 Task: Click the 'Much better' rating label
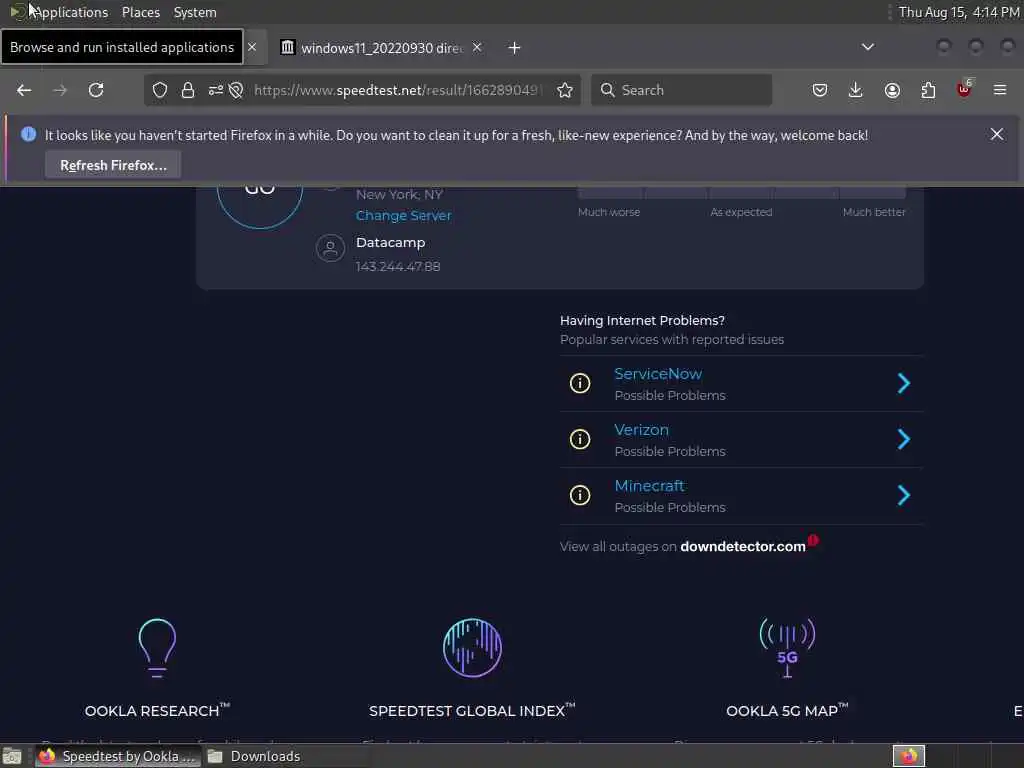tap(874, 212)
